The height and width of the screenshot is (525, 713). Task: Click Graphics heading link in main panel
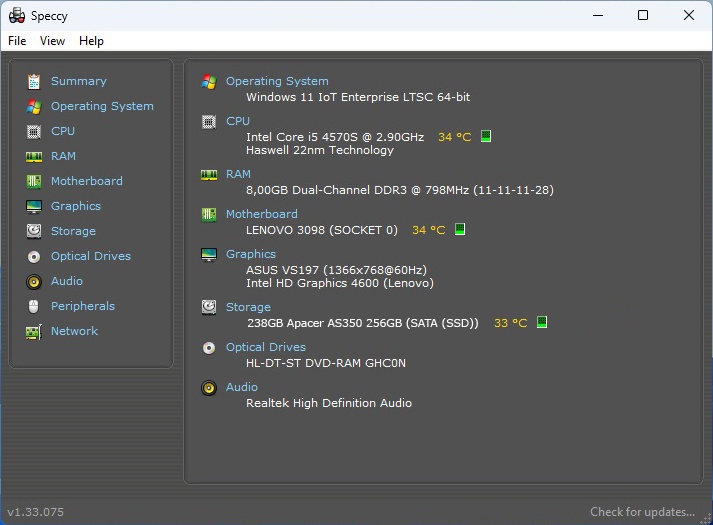pos(251,255)
